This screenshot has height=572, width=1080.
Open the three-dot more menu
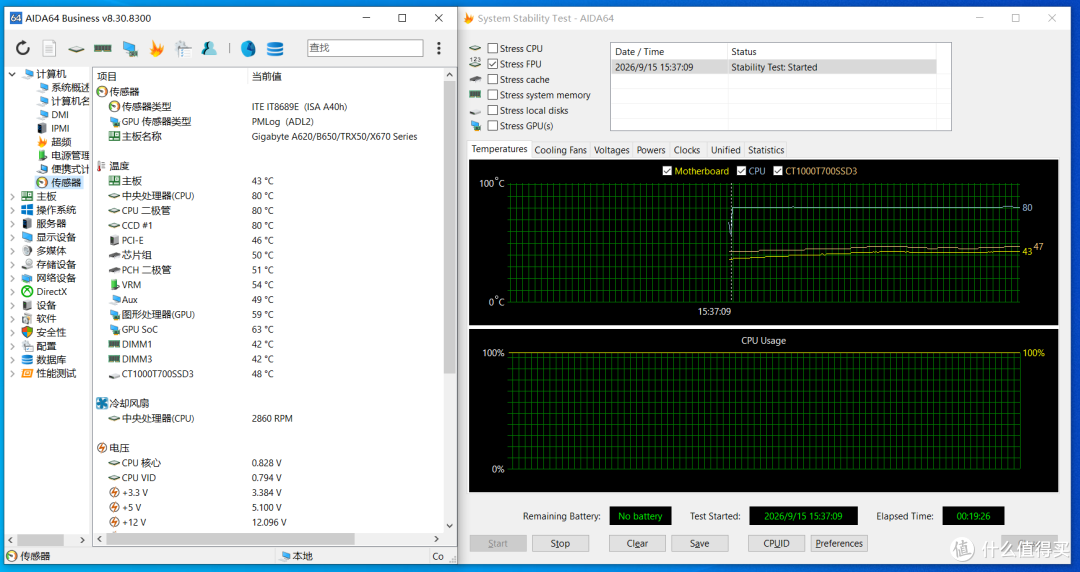click(x=439, y=48)
